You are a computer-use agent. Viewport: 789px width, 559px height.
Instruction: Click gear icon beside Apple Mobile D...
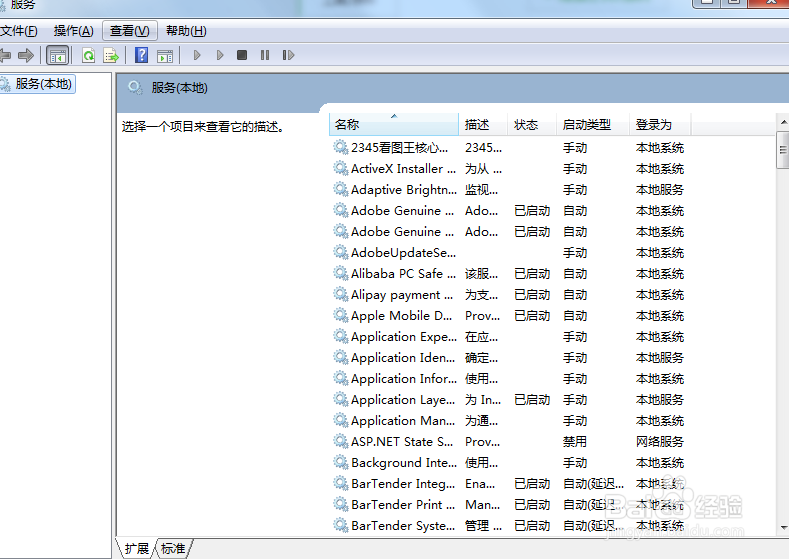(341, 315)
